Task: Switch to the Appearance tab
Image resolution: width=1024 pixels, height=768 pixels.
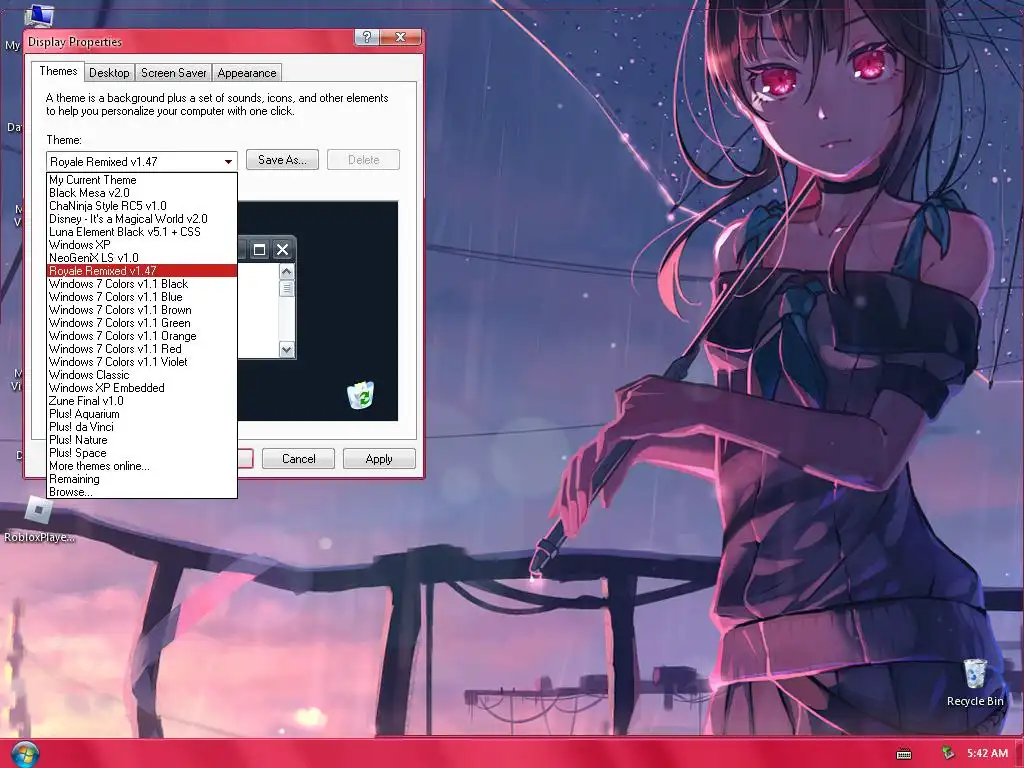Action: [x=247, y=73]
